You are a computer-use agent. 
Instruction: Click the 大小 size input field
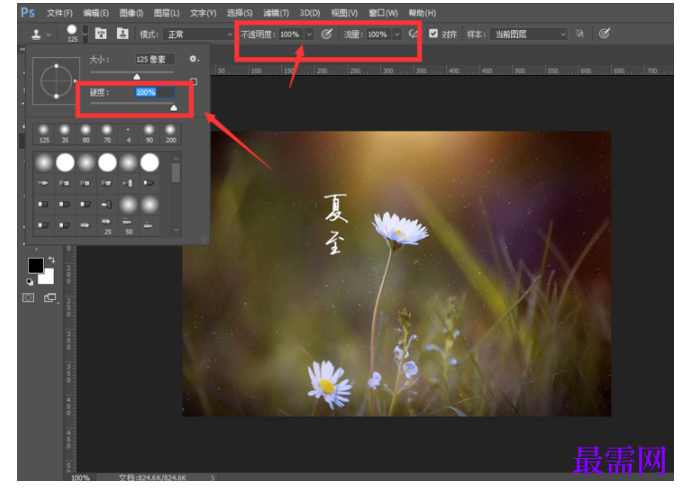[x=155, y=59]
